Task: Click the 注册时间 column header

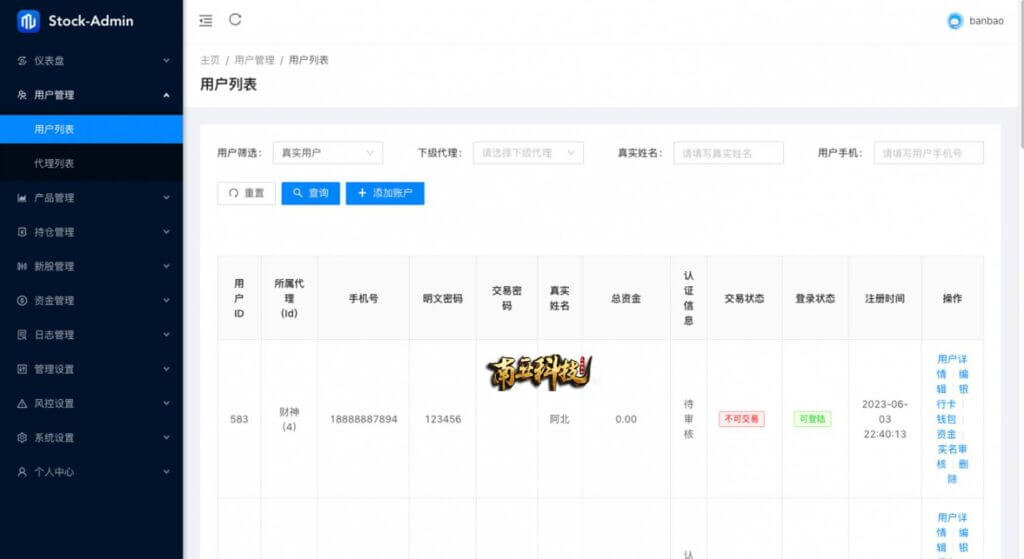Action: tap(884, 298)
